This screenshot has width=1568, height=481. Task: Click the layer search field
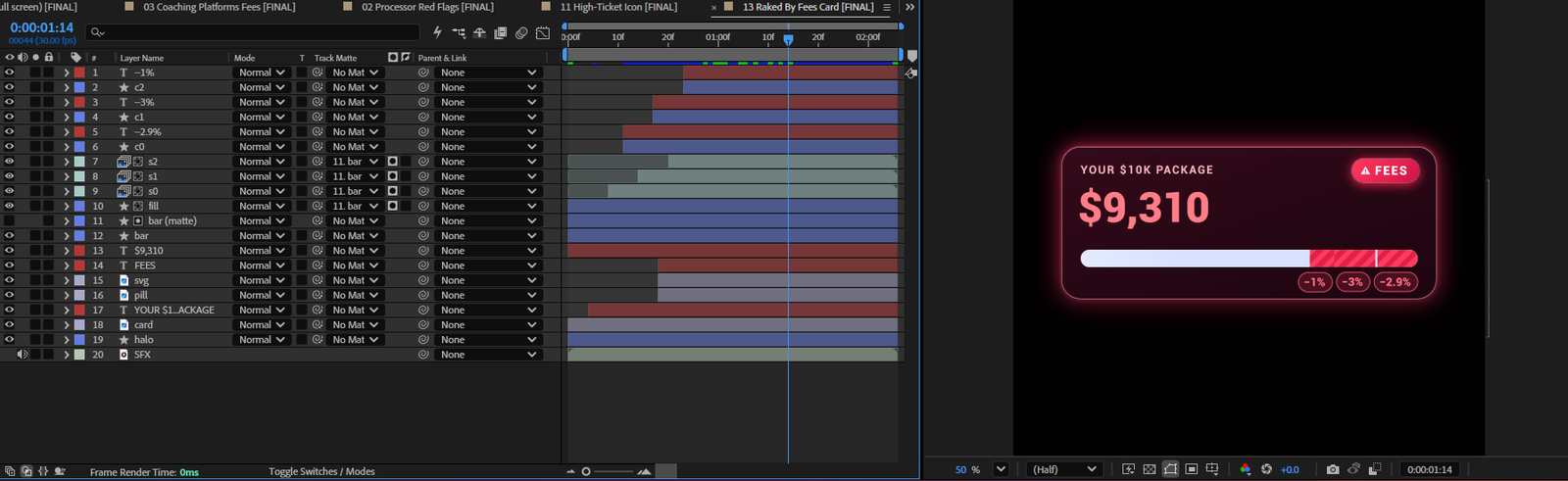pos(253,32)
